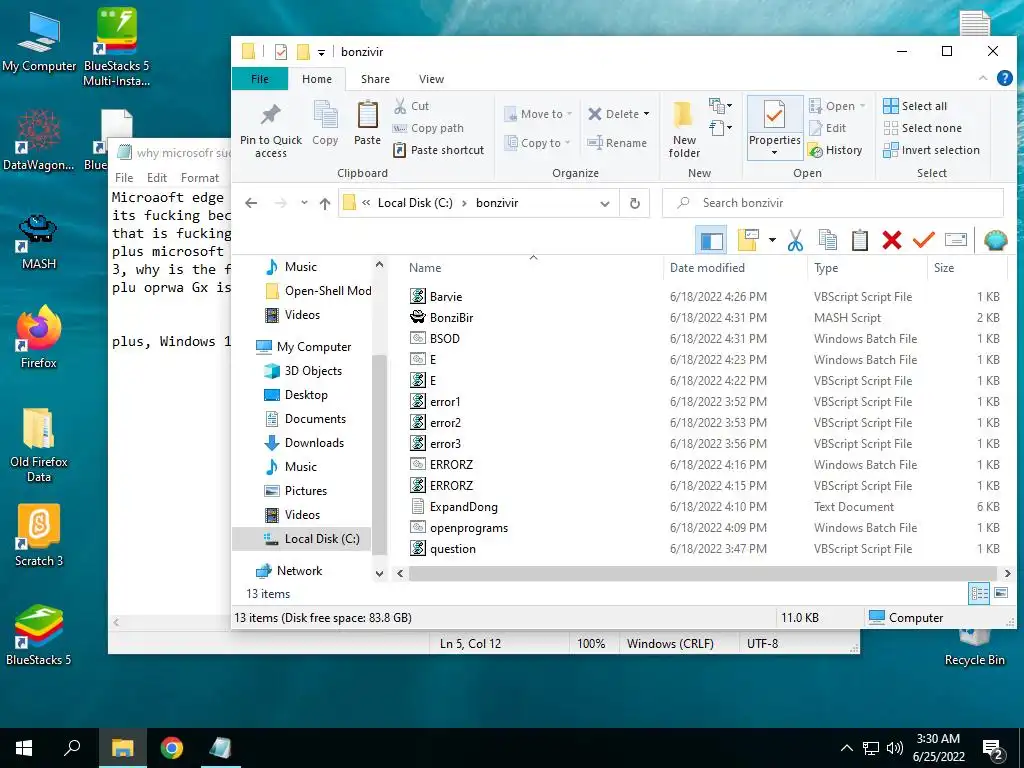Click Chrome in the taskbar
This screenshot has width=1024, height=768.
tap(172, 748)
